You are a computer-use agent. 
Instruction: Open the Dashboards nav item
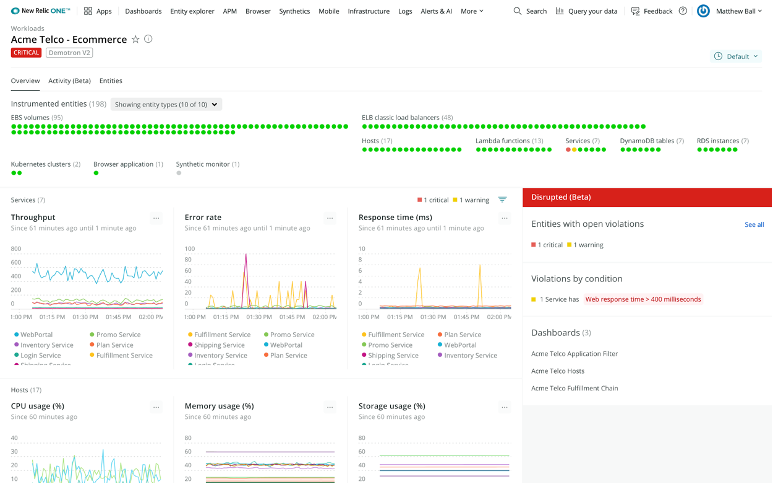click(x=143, y=11)
